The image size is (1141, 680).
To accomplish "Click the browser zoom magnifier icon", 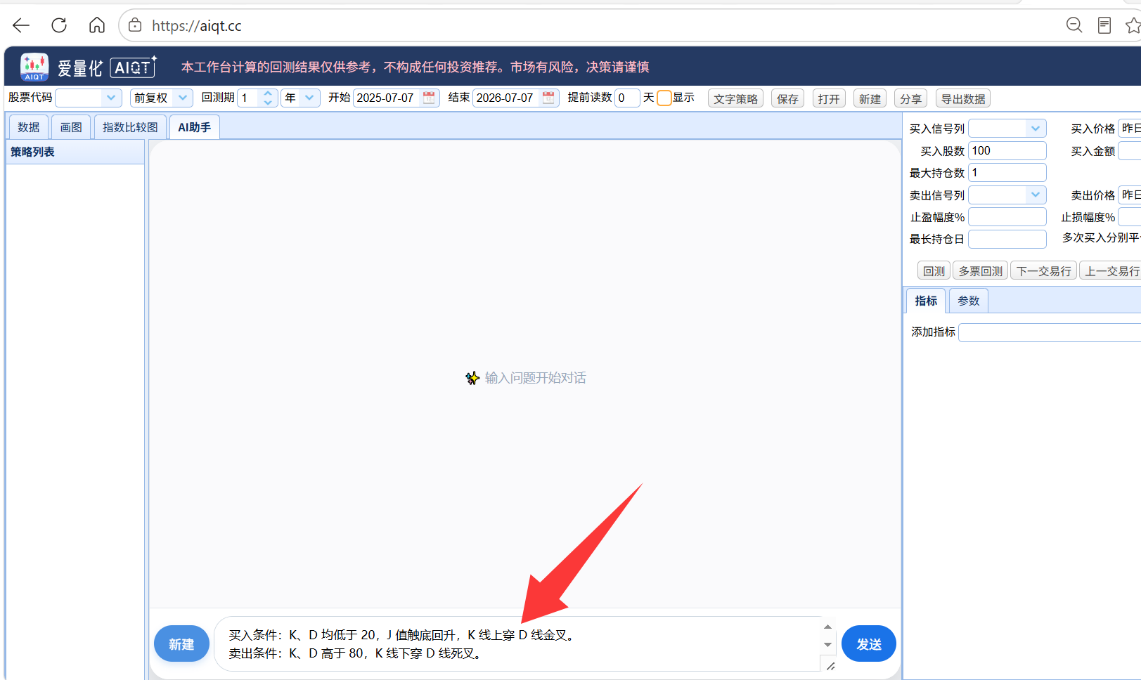I will tap(1074, 25).
